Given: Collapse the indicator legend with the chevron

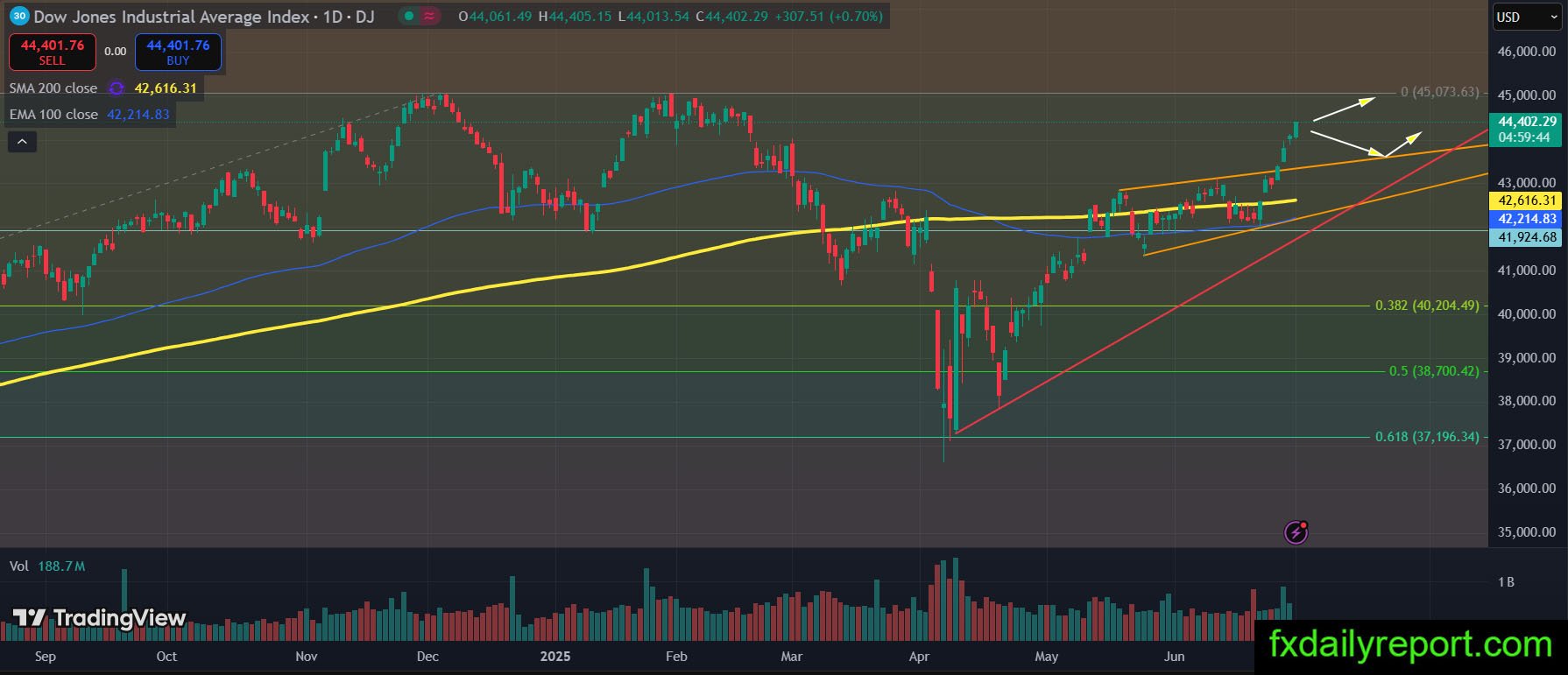Looking at the screenshot, I should (x=22, y=141).
